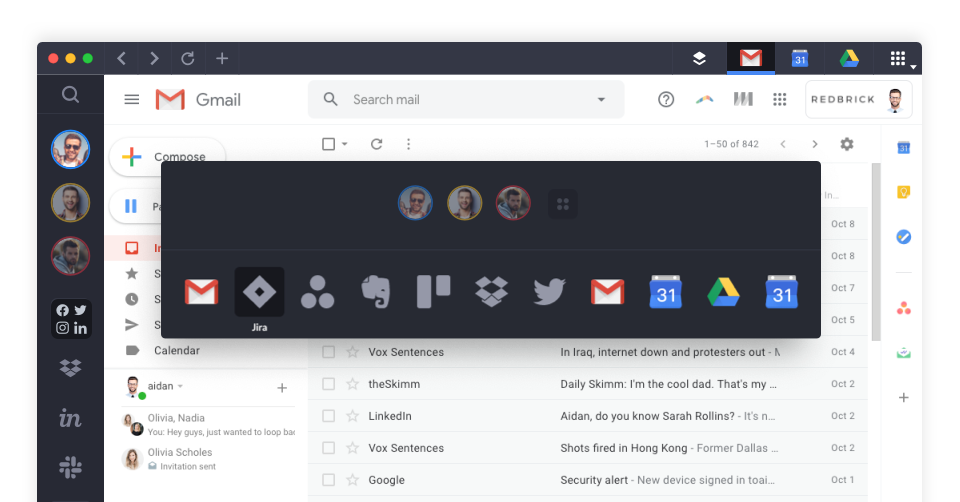Image resolution: width=960 pixels, height=502 pixels.
Task: Expand the aidan chat status dropdown
Action: [x=180, y=386]
